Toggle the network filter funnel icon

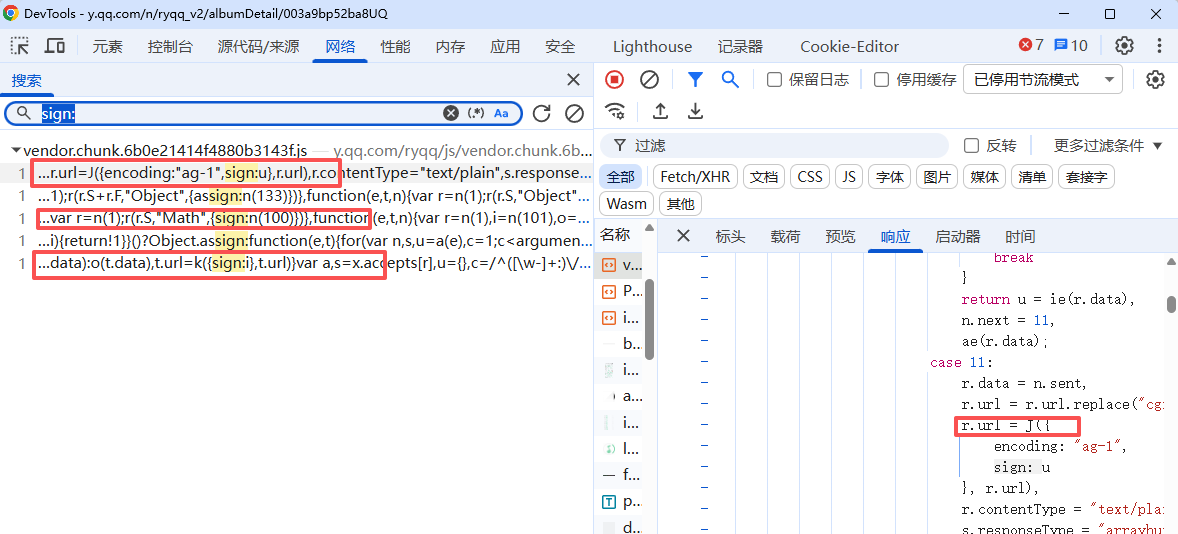tap(696, 80)
